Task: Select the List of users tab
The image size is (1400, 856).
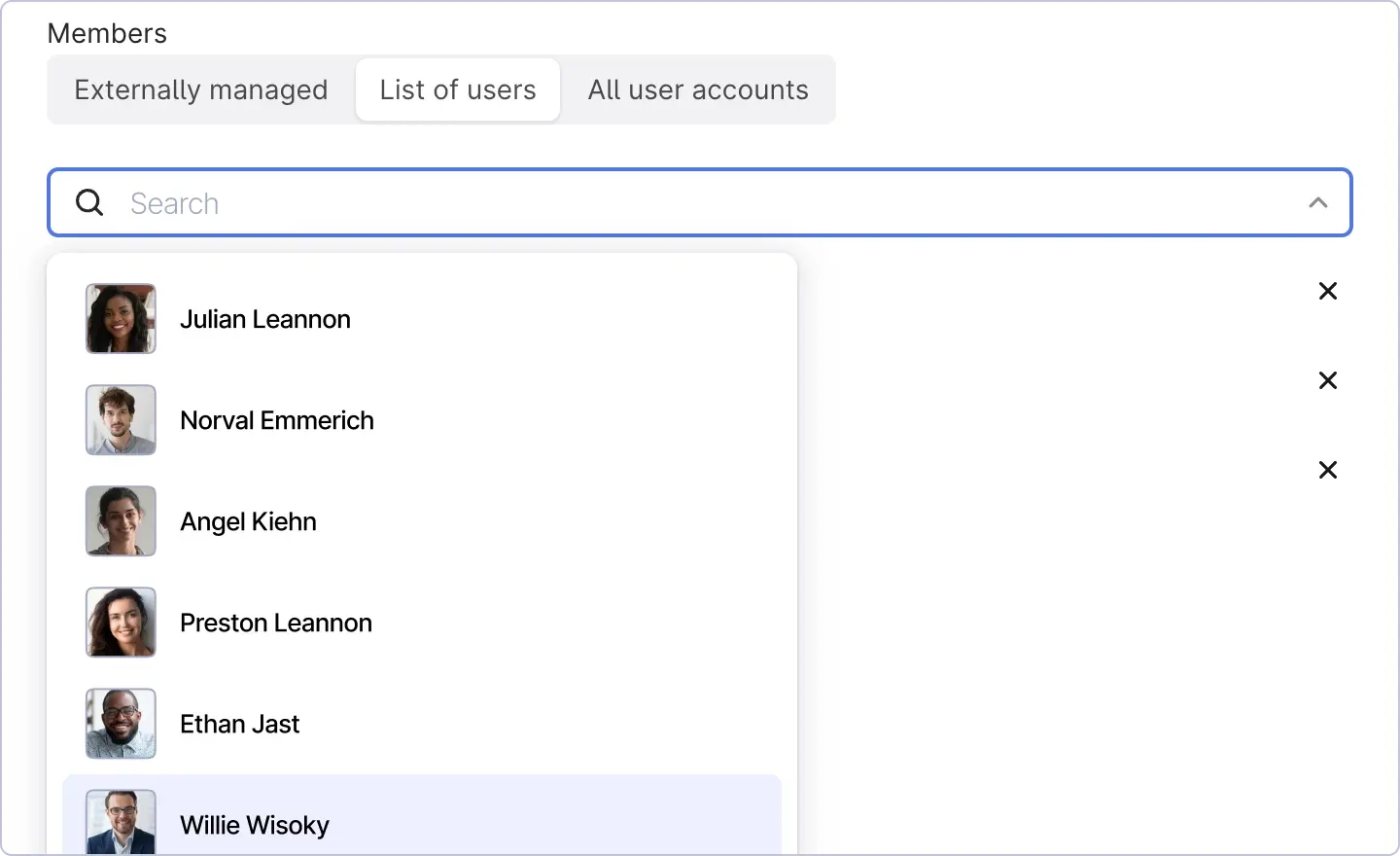Action: tap(458, 89)
